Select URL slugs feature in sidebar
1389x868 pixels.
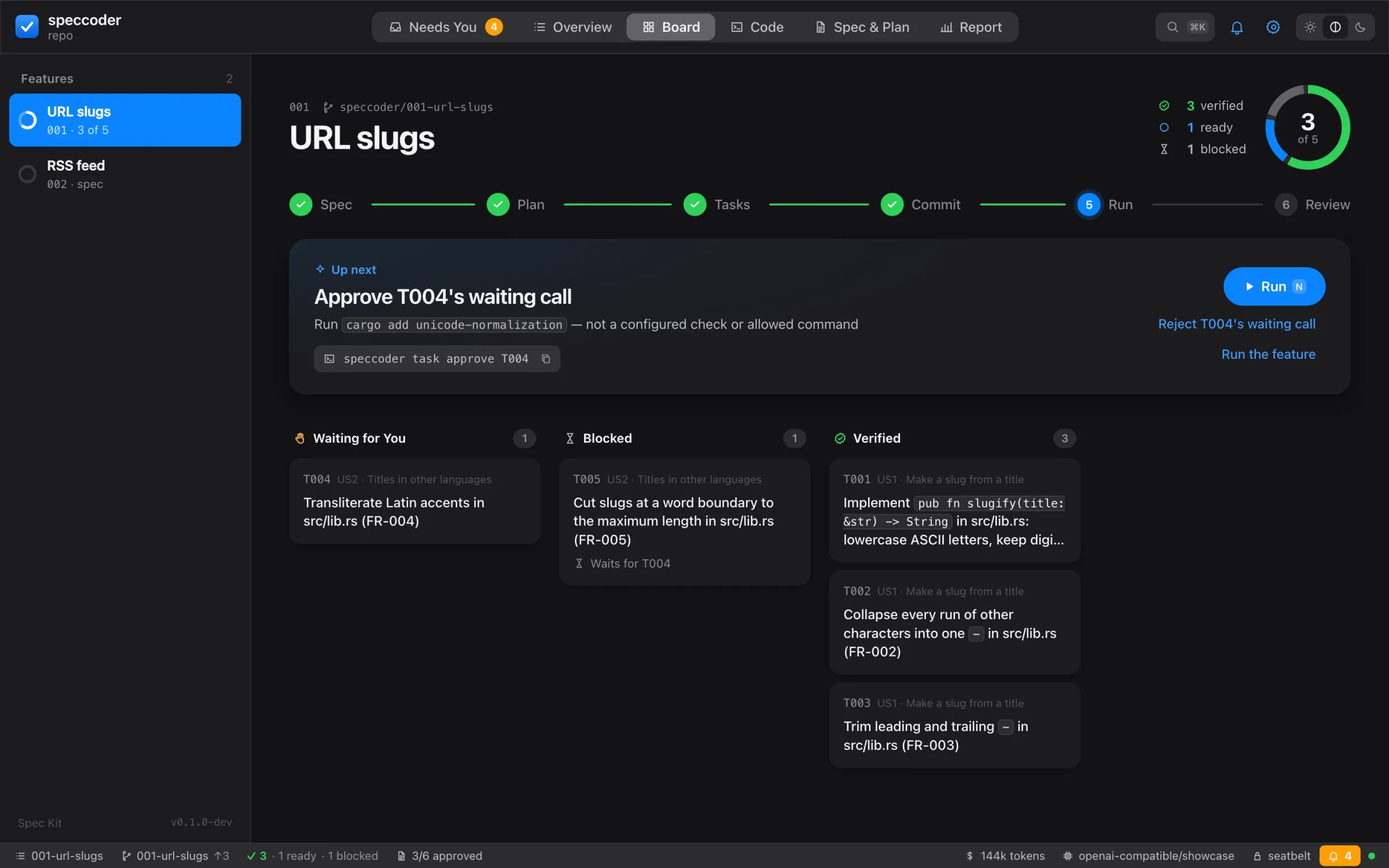[125, 120]
